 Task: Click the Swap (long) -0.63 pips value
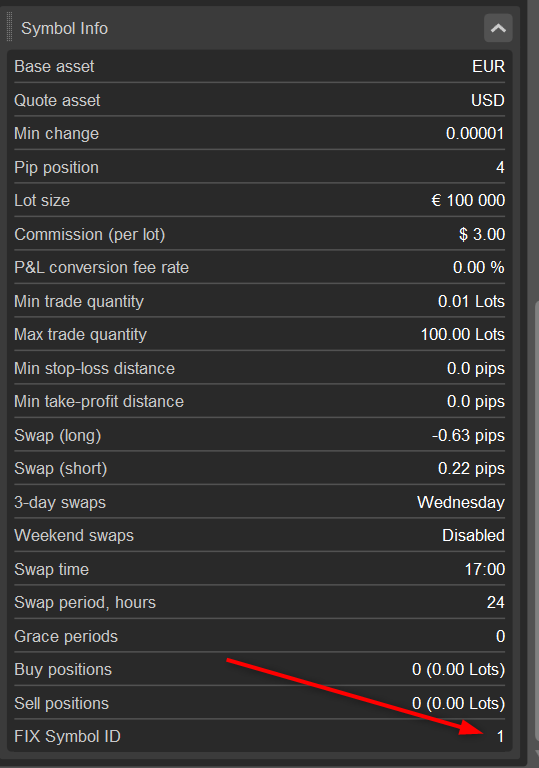[468, 435]
